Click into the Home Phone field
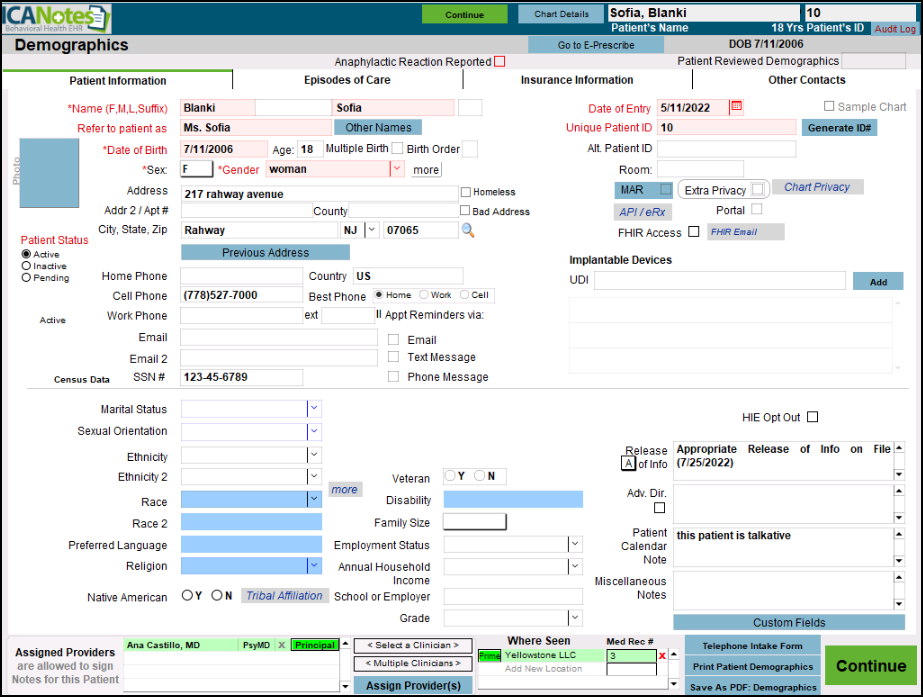Image resolution: width=923 pixels, height=697 pixels. (241, 276)
